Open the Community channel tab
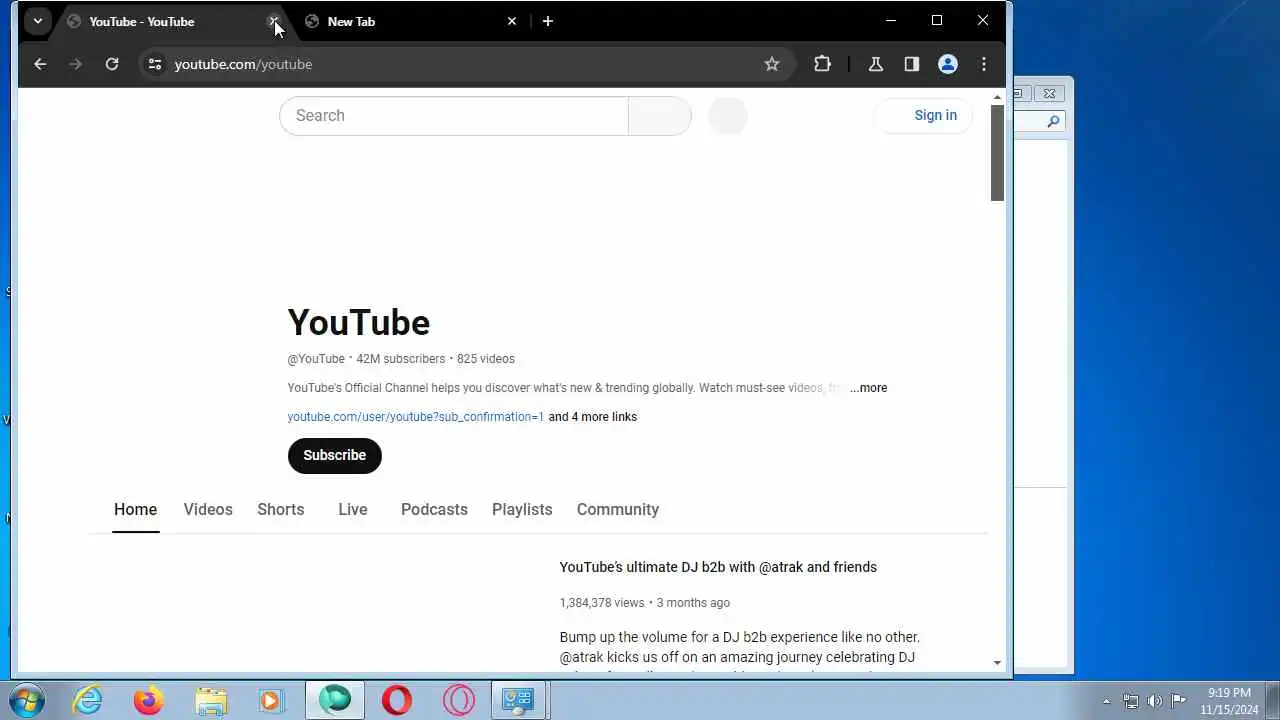 click(618, 510)
